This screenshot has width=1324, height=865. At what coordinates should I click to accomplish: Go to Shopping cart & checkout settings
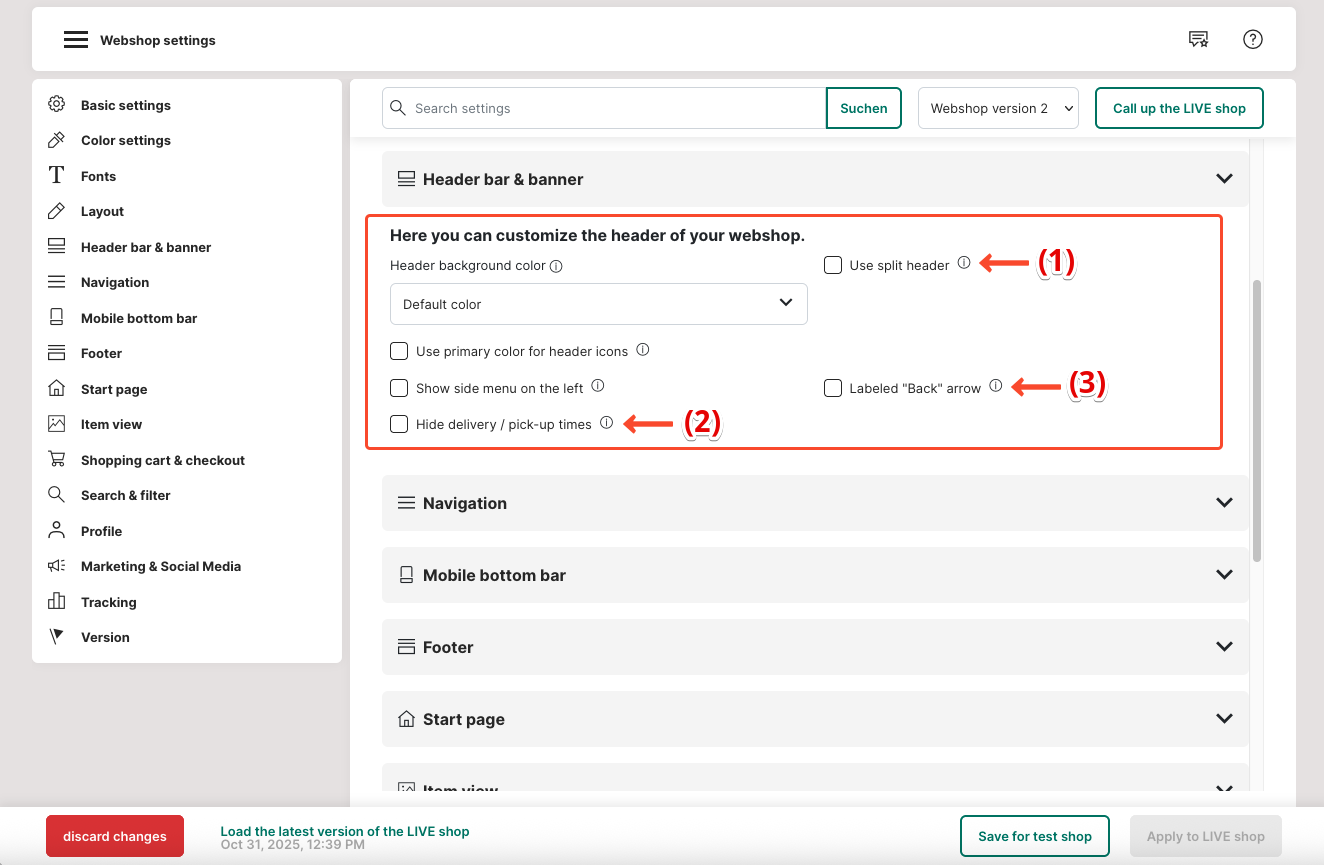pos(162,460)
